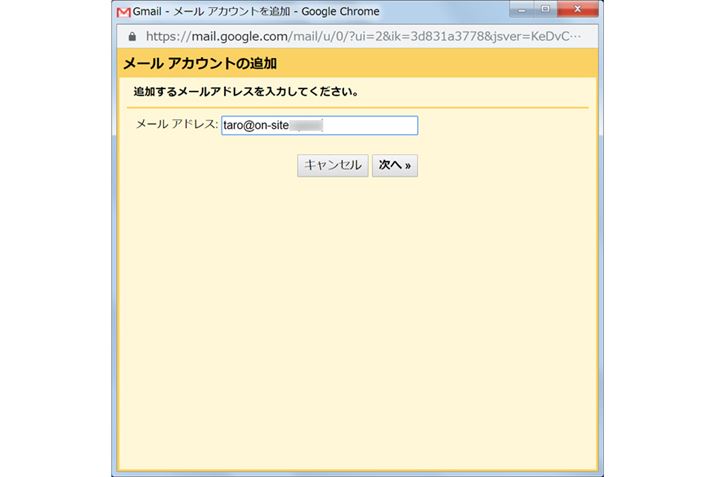This screenshot has width=715, height=477.
Task: Click the 次へ » button
Action: (x=394, y=165)
